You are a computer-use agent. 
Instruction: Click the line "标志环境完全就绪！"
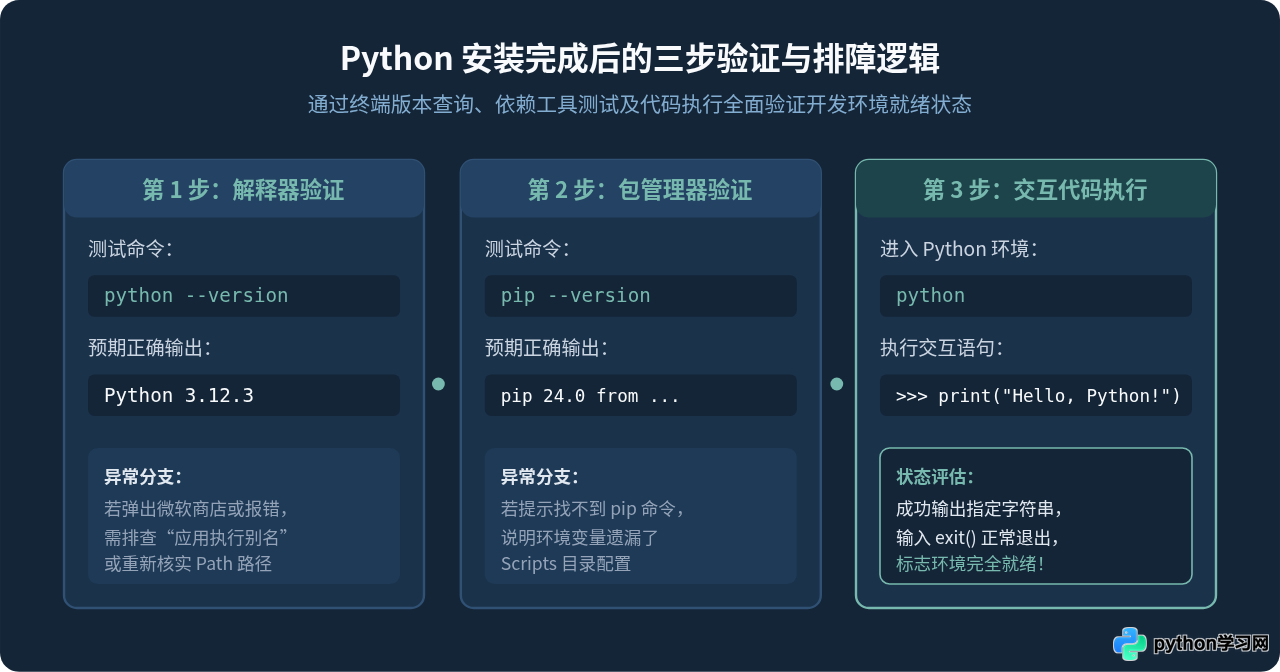click(970, 563)
